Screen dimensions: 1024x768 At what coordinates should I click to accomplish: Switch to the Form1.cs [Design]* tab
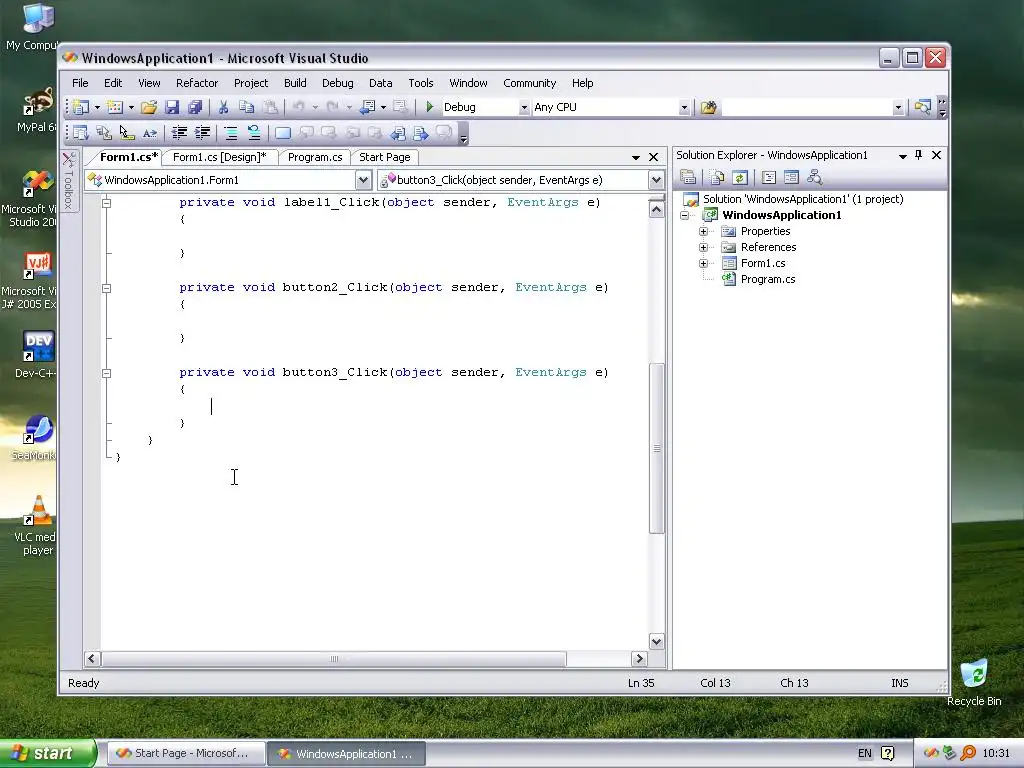click(219, 157)
